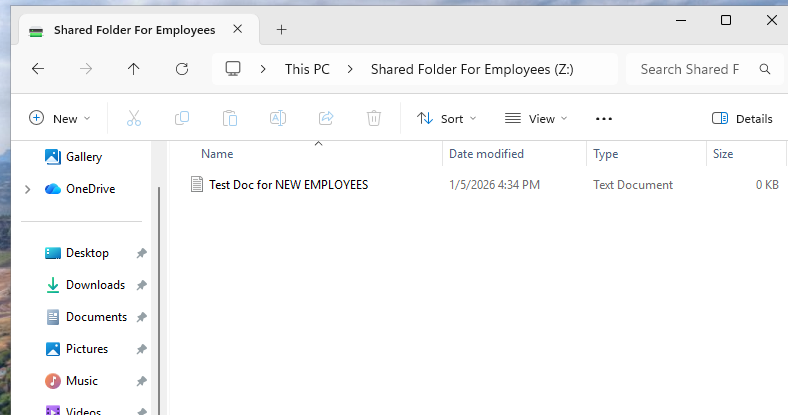Open the View layout dropdown
Screen dimensions: 788x415
coord(536,118)
